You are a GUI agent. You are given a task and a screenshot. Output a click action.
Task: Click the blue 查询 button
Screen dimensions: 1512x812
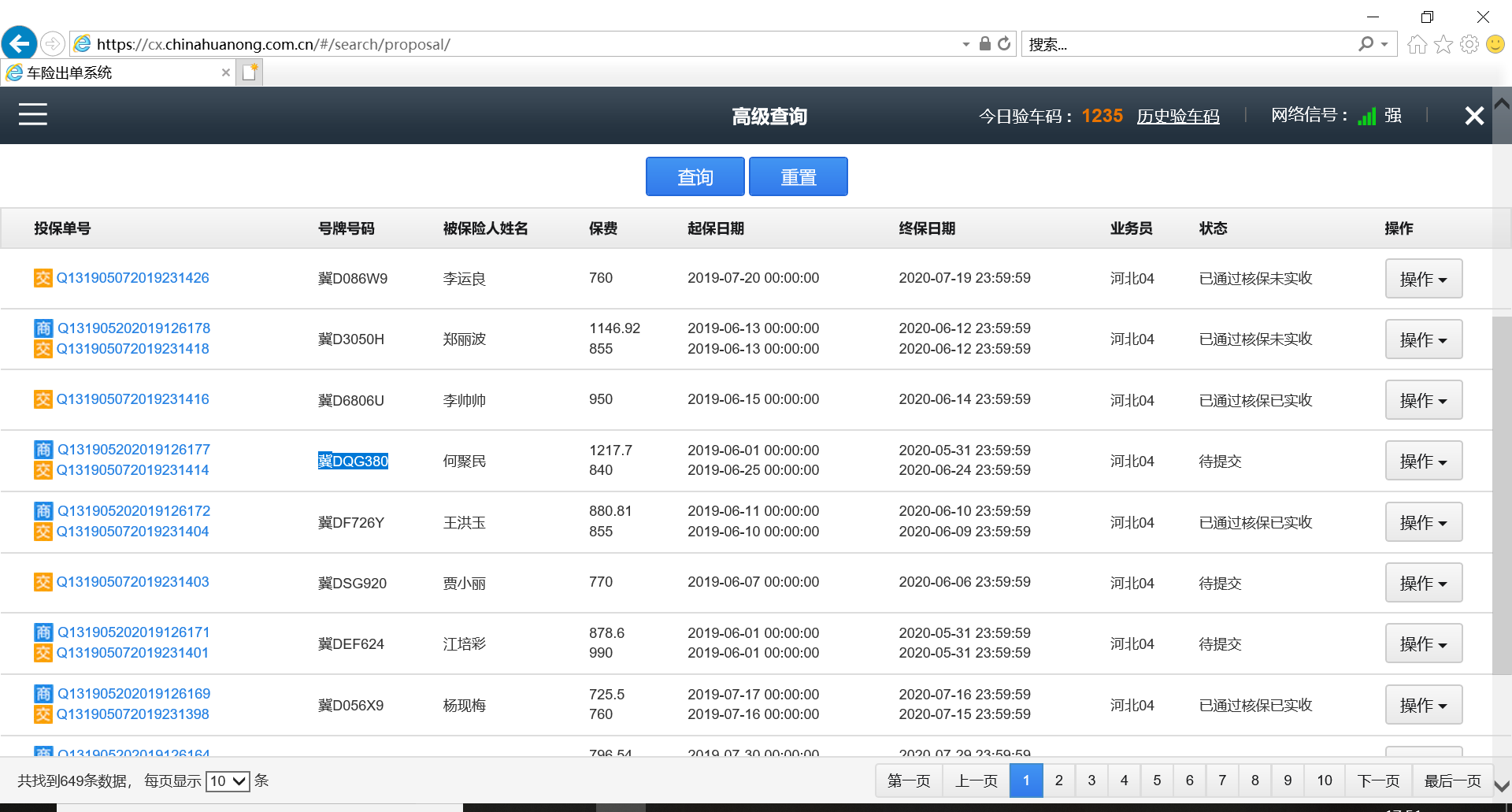tap(695, 176)
